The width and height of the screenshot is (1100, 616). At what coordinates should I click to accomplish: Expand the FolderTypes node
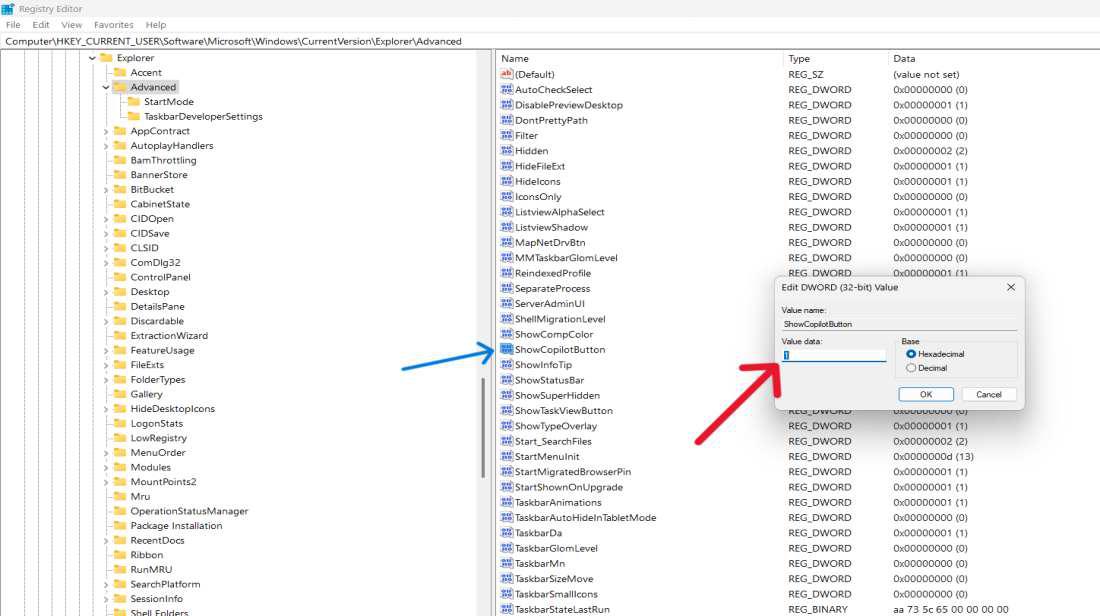click(x=106, y=380)
